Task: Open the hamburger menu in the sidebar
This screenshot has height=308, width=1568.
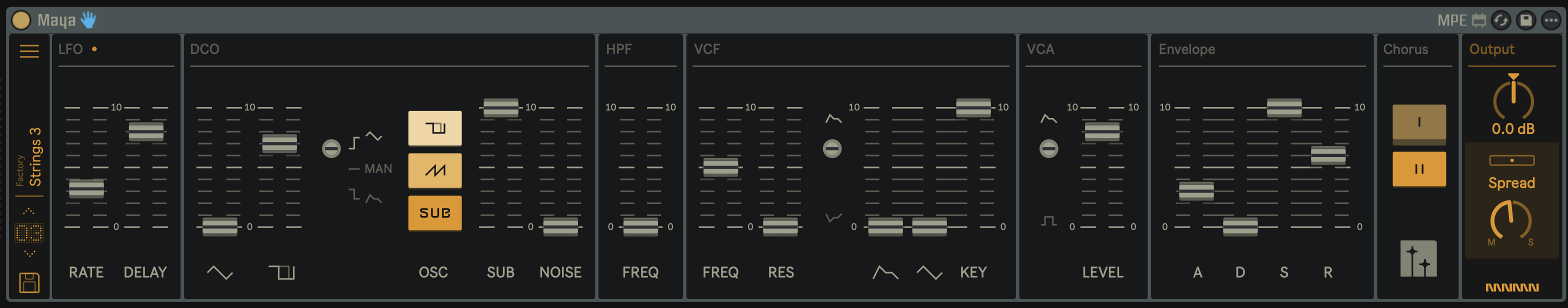Action: (x=29, y=51)
